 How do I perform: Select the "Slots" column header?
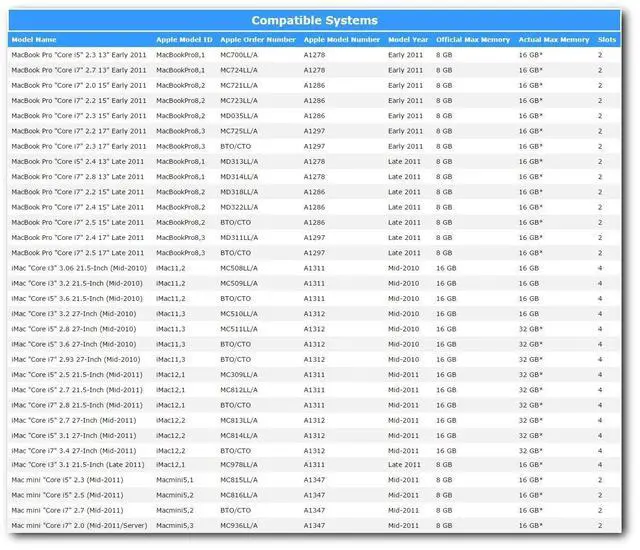tap(606, 40)
